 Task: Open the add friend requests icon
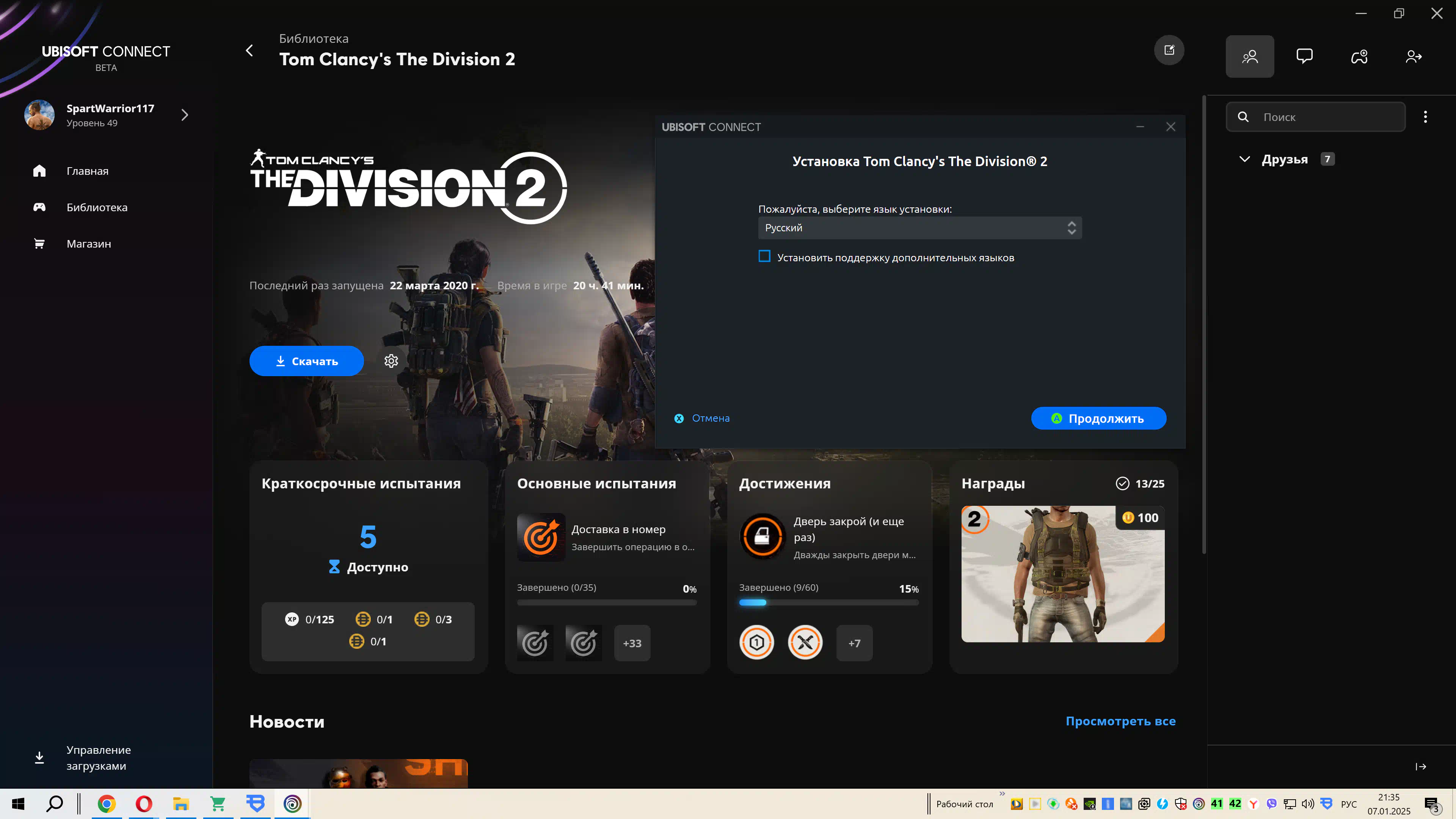1414,56
